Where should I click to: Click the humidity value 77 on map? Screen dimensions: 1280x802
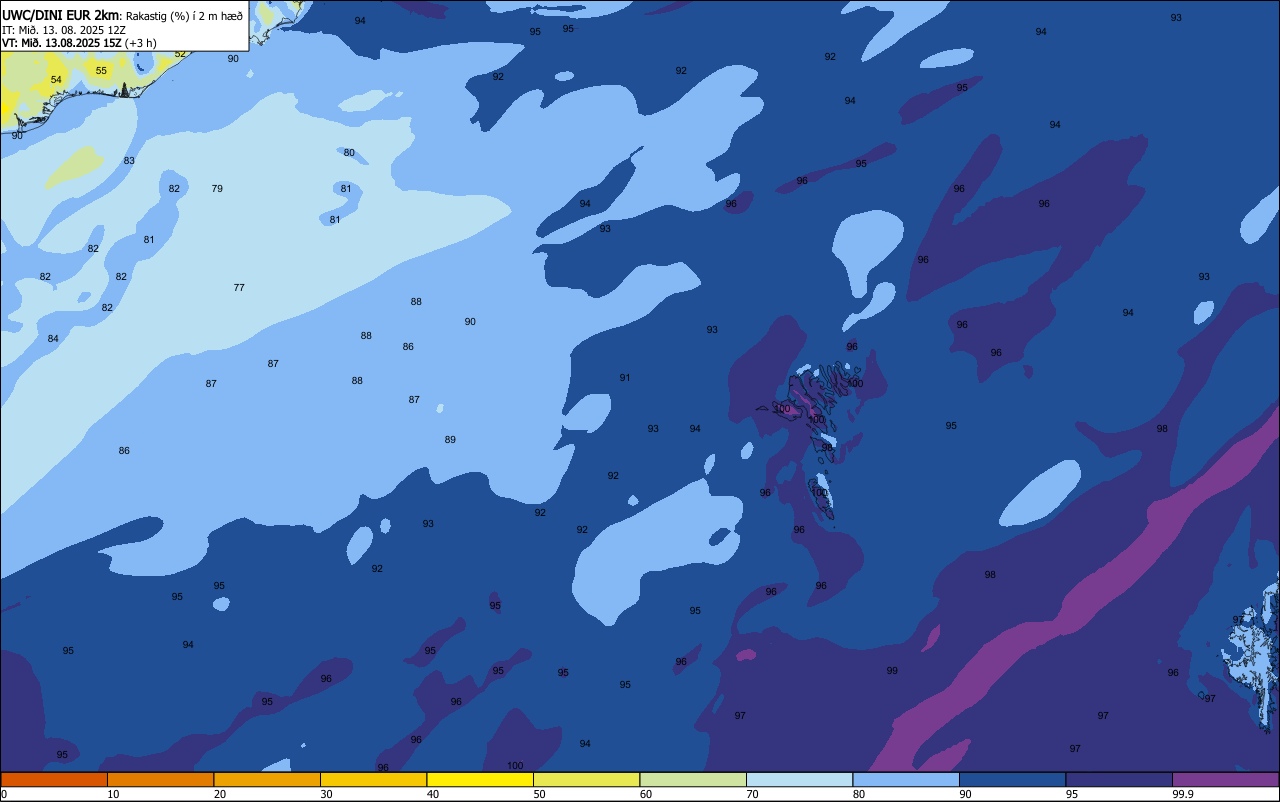click(239, 288)
